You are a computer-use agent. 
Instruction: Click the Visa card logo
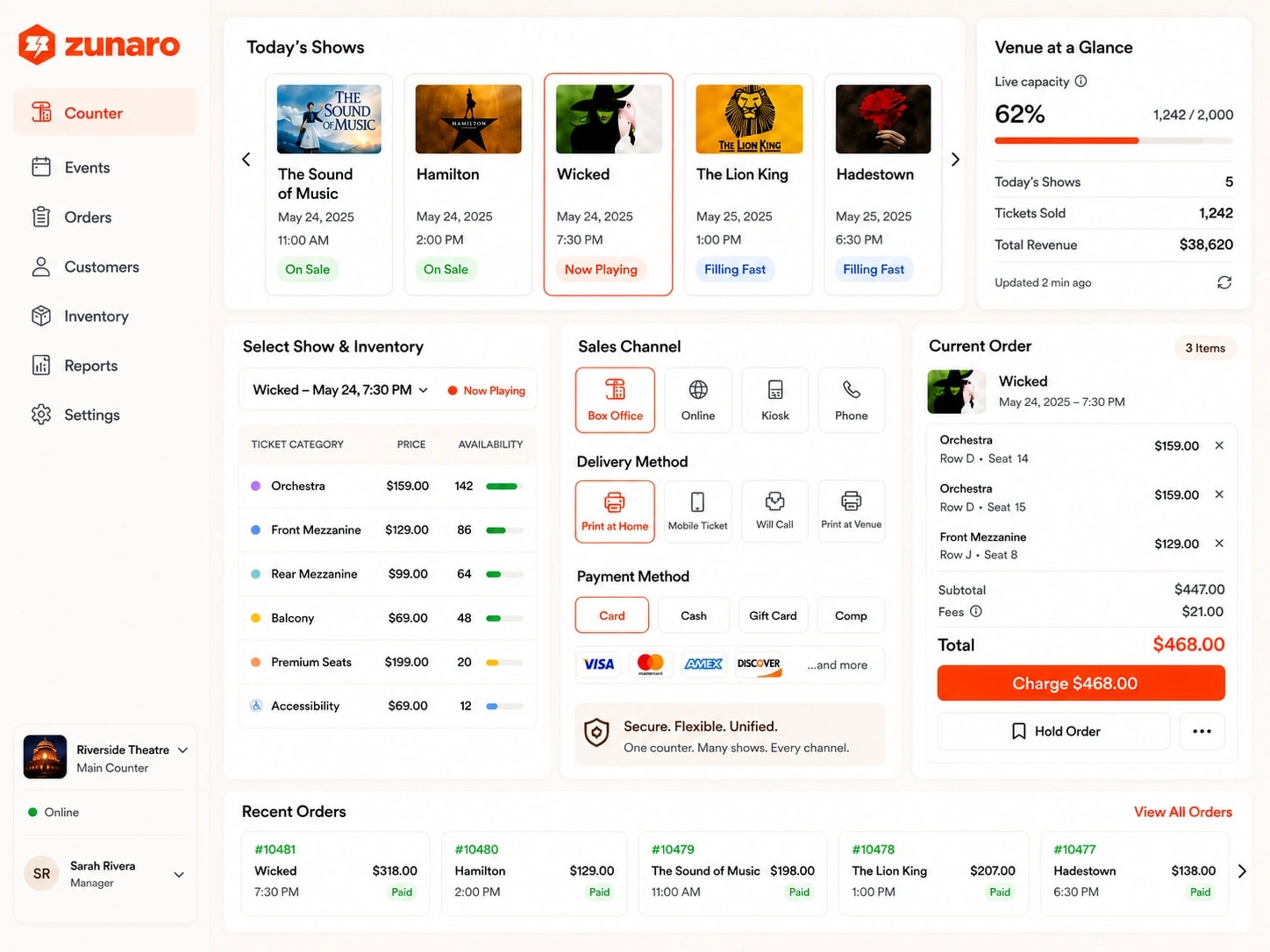click(599, 664)
